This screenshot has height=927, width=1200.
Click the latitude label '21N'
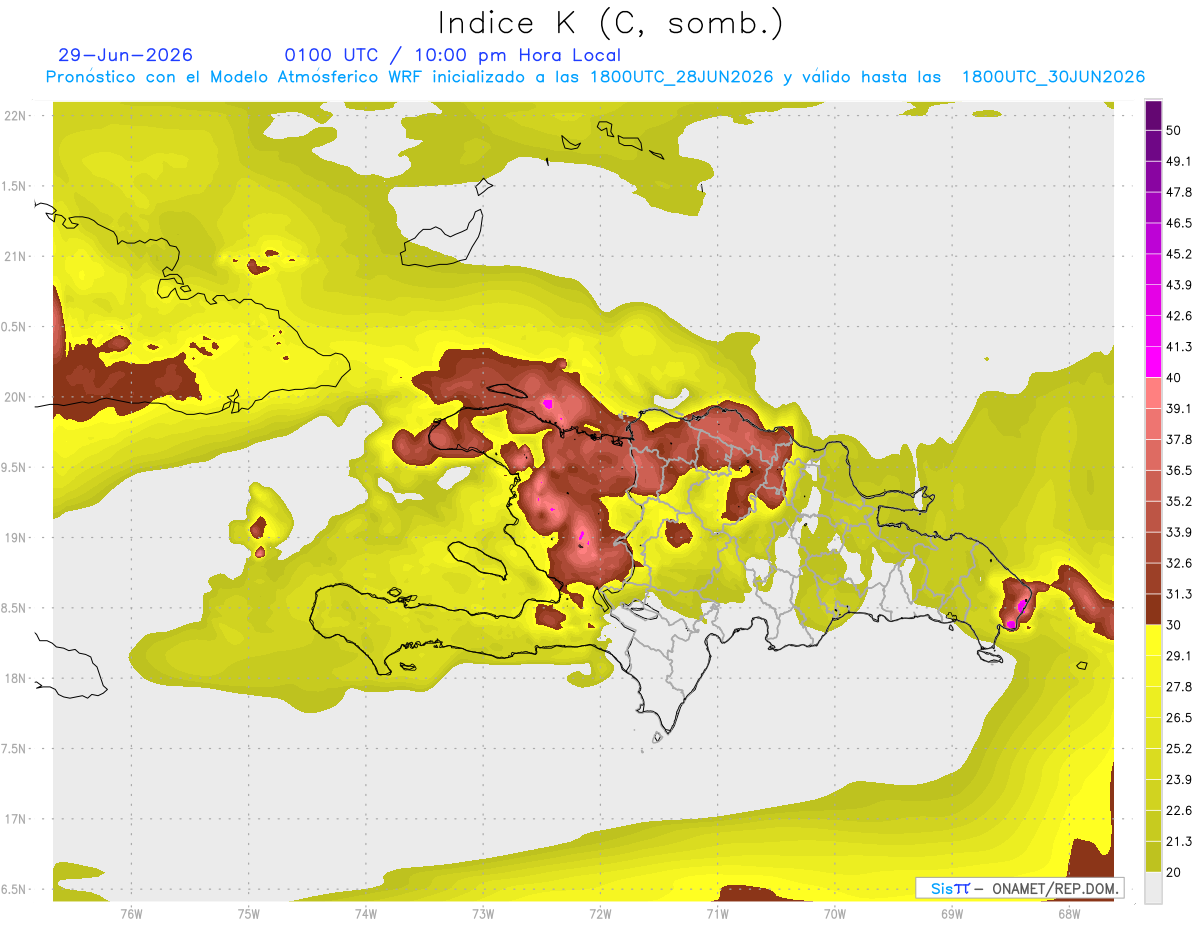(x=17, y=256)
